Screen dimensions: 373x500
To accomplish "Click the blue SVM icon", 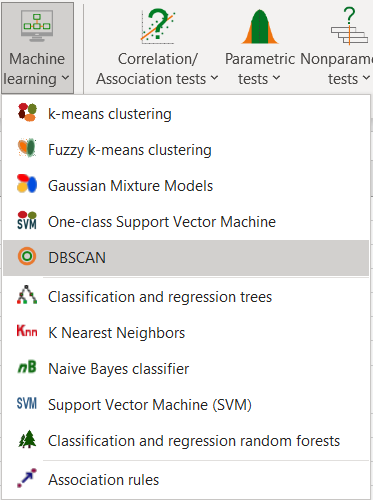I will [x=27, y=403].
